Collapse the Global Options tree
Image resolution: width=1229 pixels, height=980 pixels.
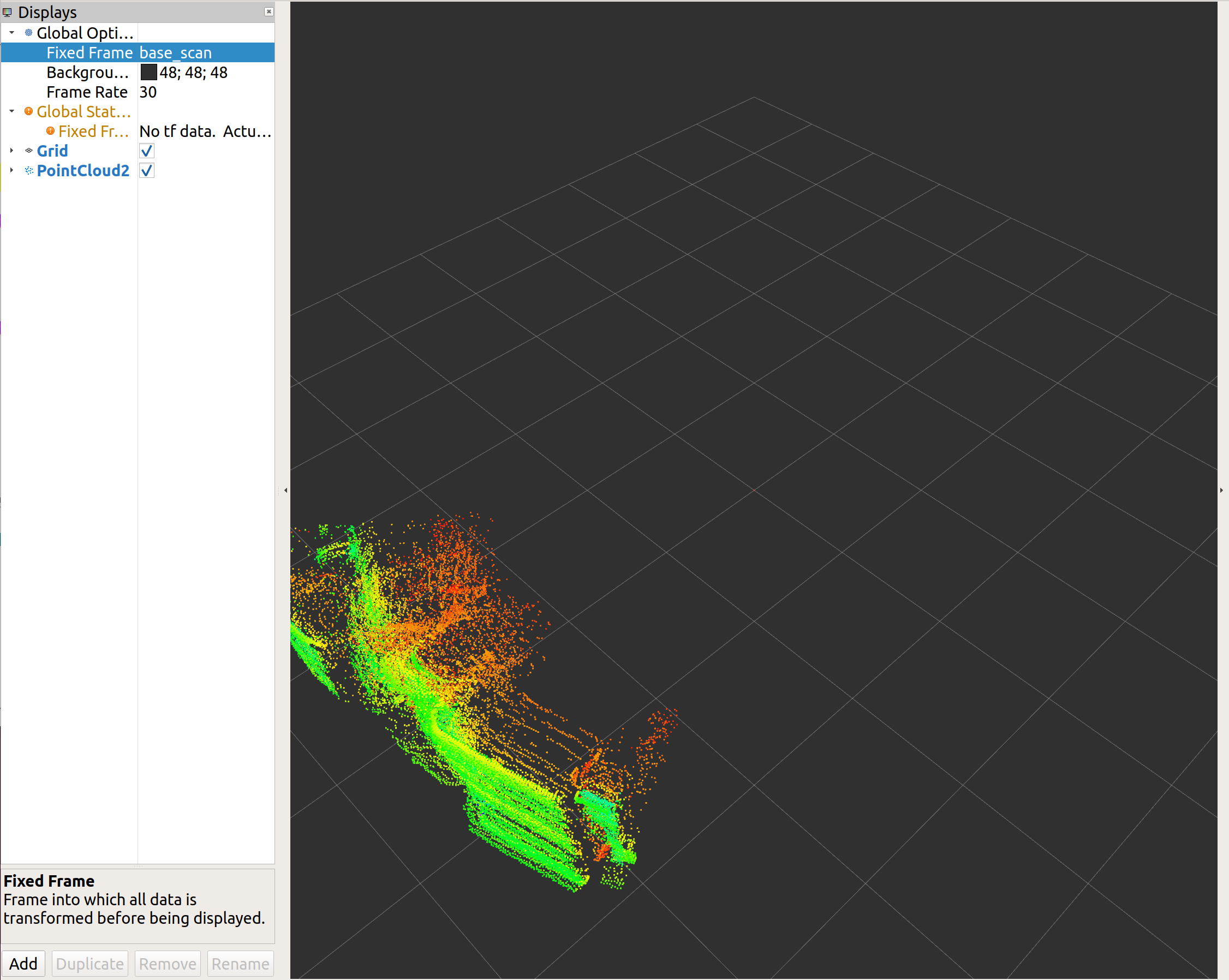(x=11, y=33)
